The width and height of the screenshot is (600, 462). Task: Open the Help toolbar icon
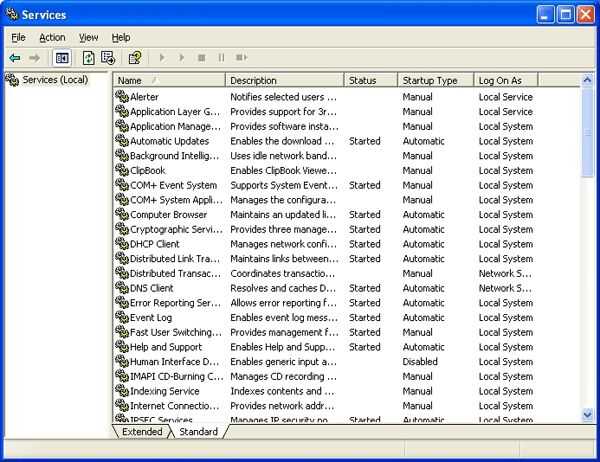click(135, 58)
